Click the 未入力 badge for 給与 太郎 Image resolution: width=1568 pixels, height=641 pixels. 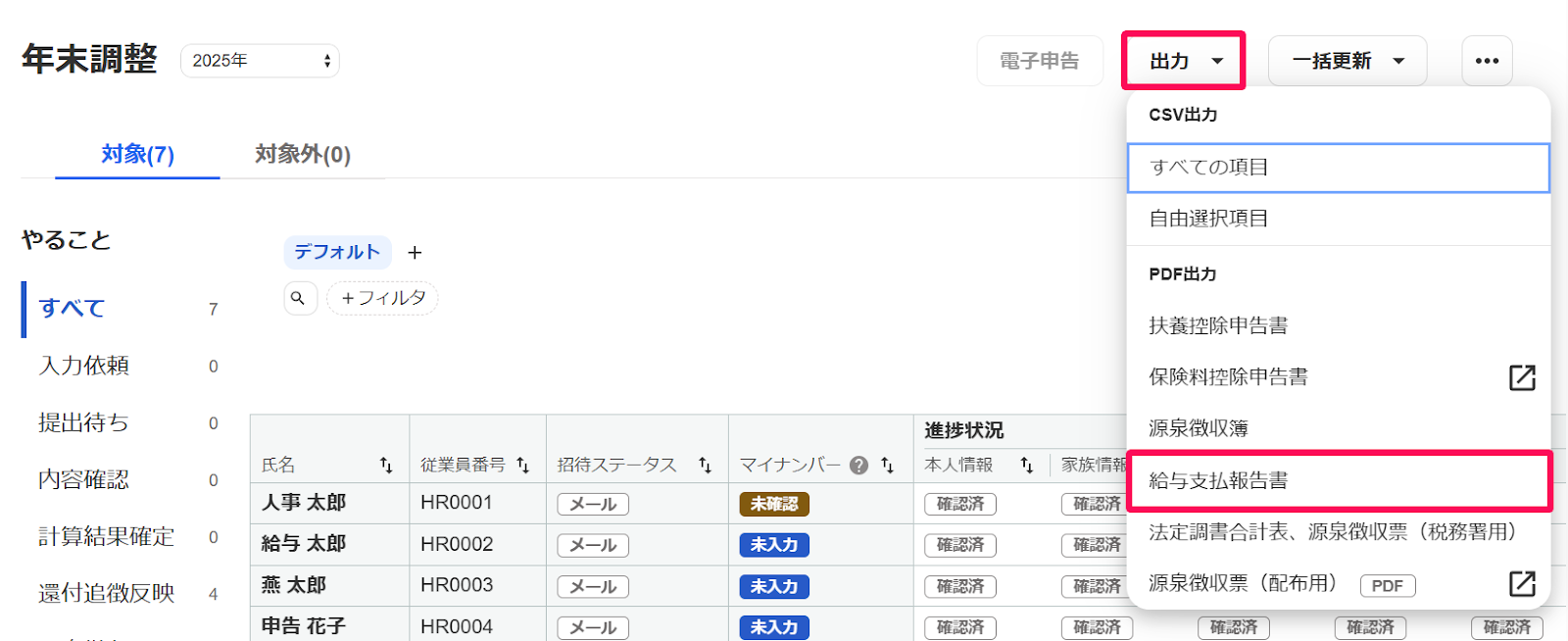(774, 545)
